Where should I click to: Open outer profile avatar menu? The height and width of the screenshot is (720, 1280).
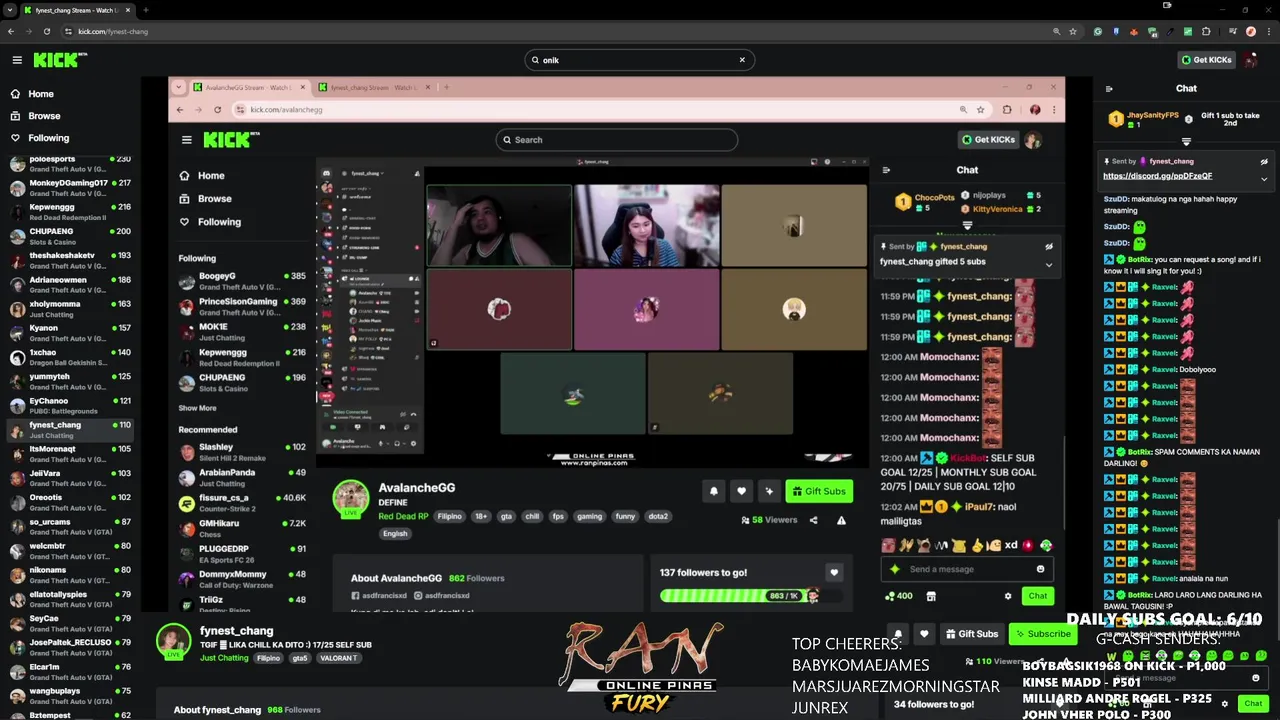(x=1251, y=60)
